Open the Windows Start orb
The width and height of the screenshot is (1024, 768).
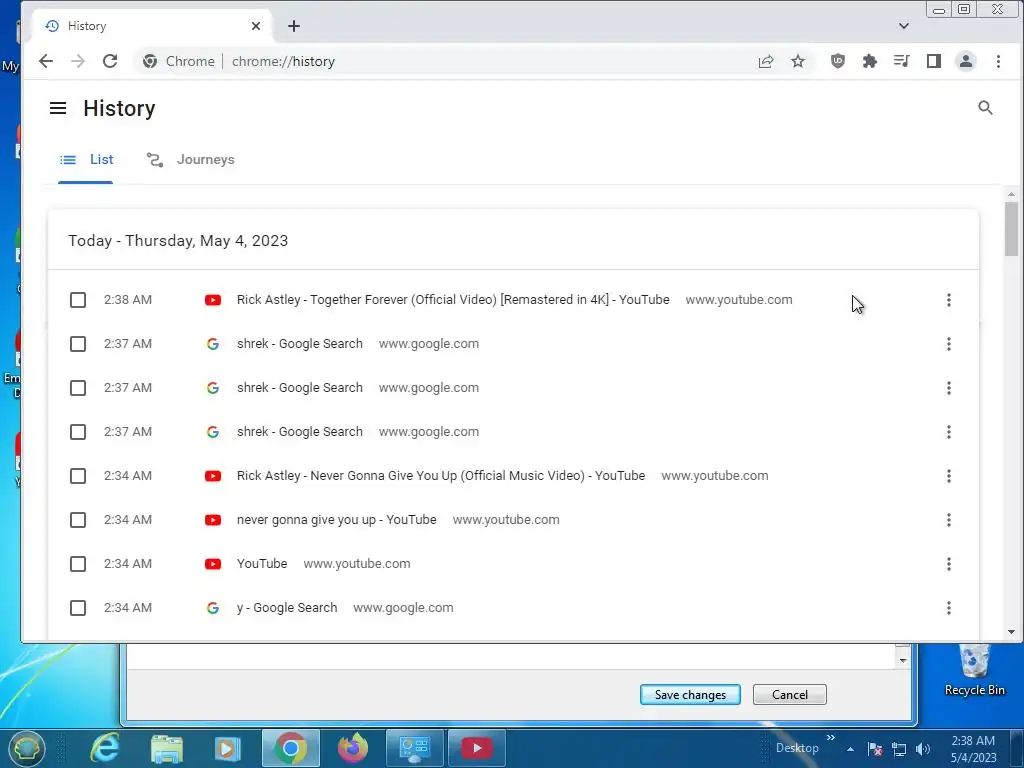(x=26, y=748)
